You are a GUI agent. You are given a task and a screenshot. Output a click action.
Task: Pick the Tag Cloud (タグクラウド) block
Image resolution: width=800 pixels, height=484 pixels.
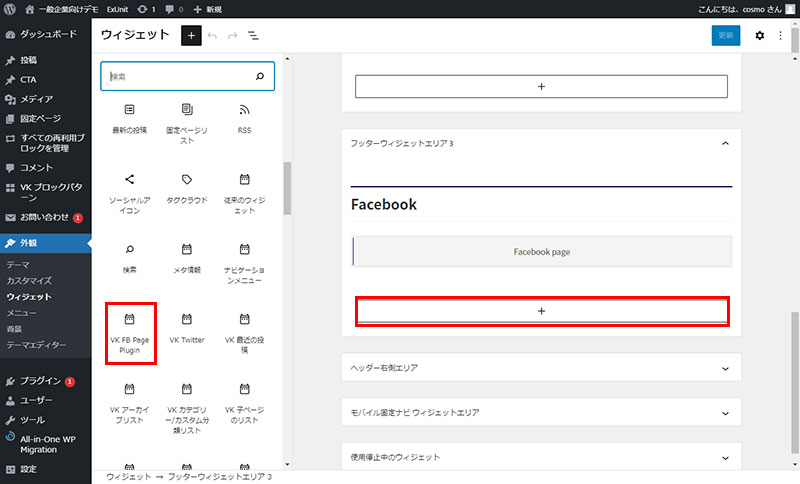click(x=187, y=186)
